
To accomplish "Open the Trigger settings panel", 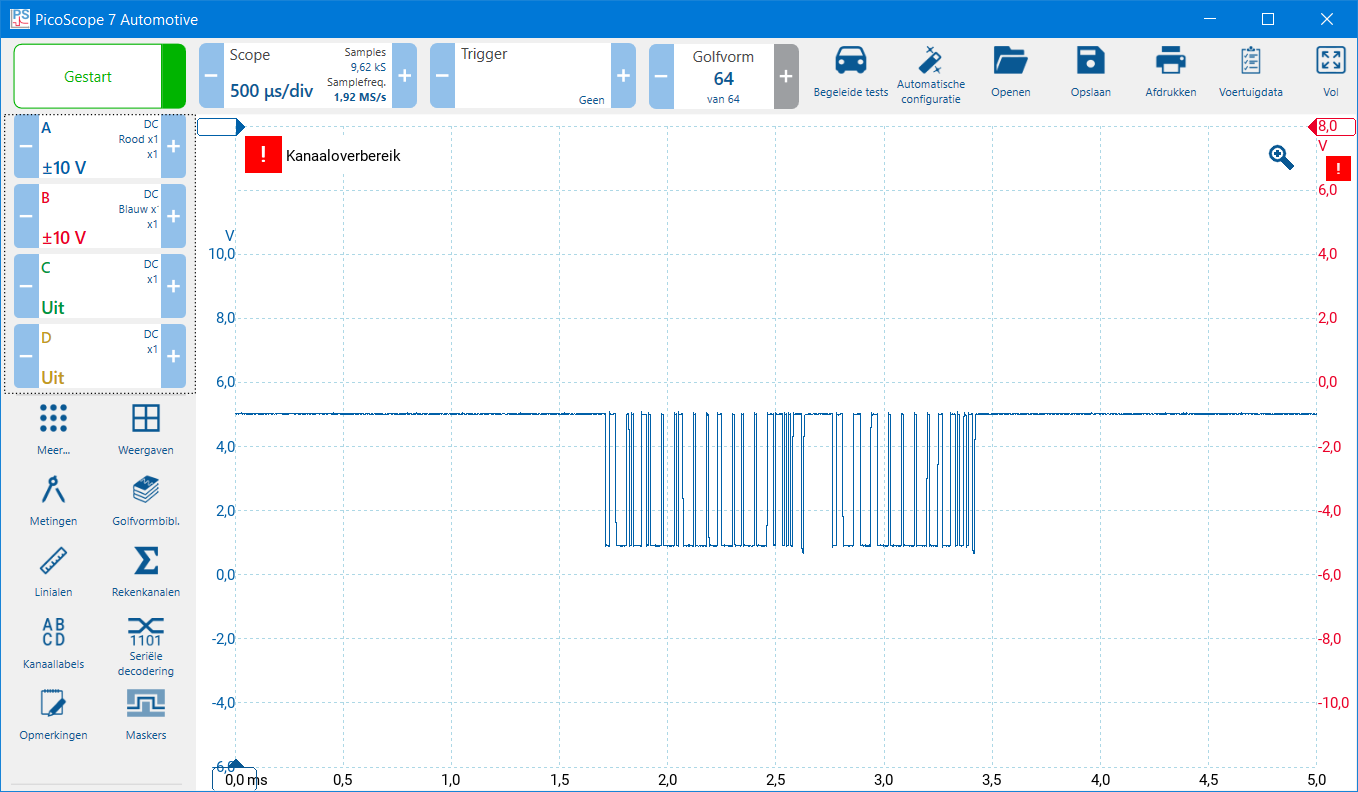I will 532,76.
